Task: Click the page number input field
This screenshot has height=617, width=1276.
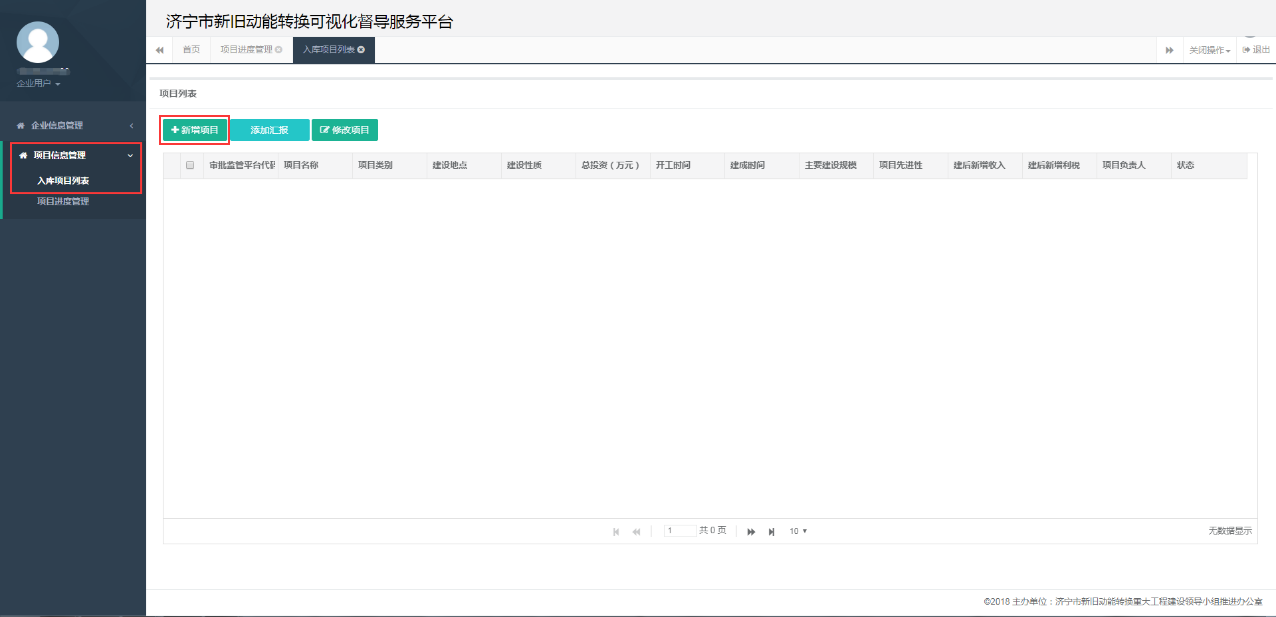Action: pyautogui.click(x=678, y=531)
